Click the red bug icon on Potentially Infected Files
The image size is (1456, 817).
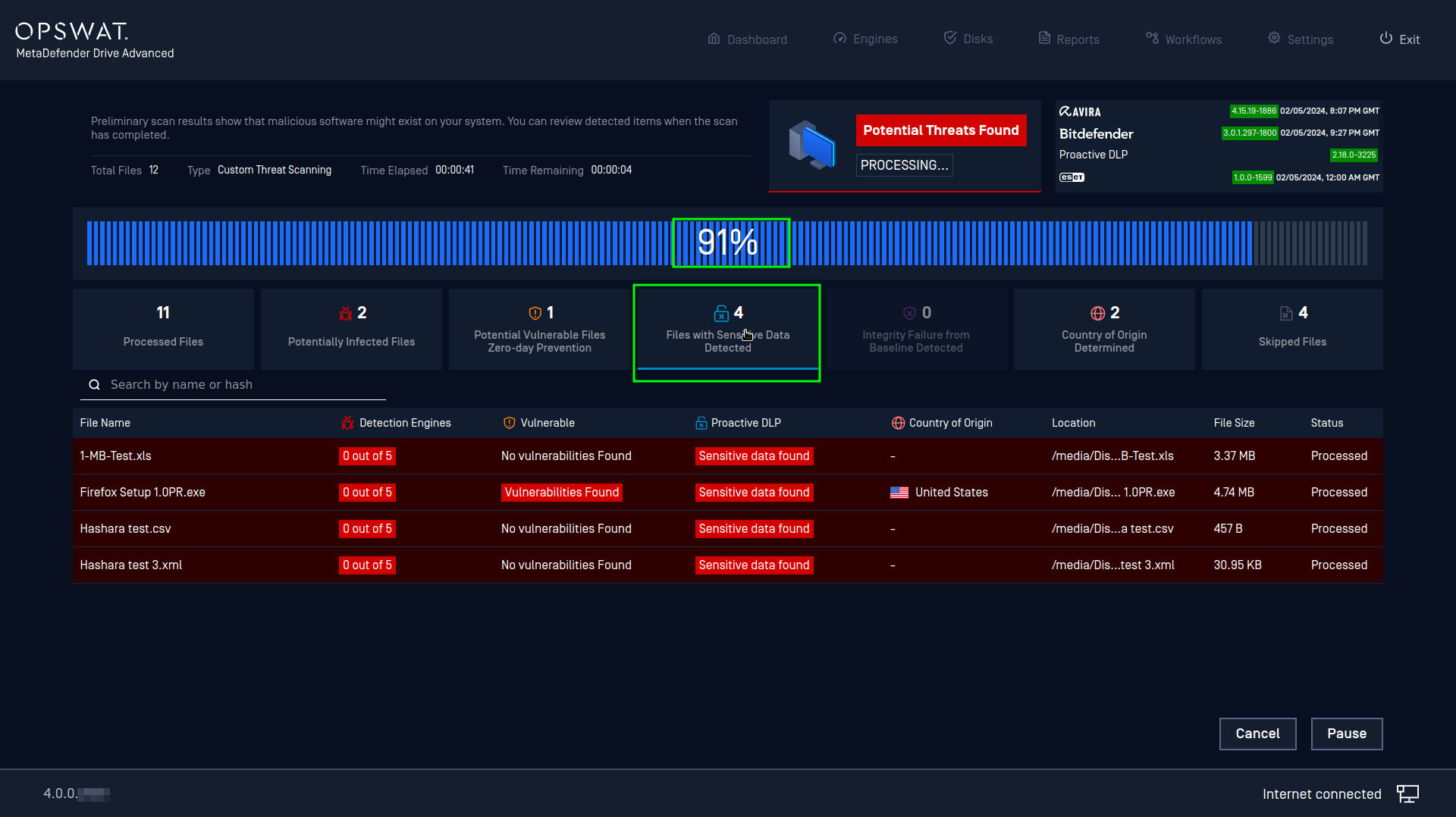(x=345, y=313)
